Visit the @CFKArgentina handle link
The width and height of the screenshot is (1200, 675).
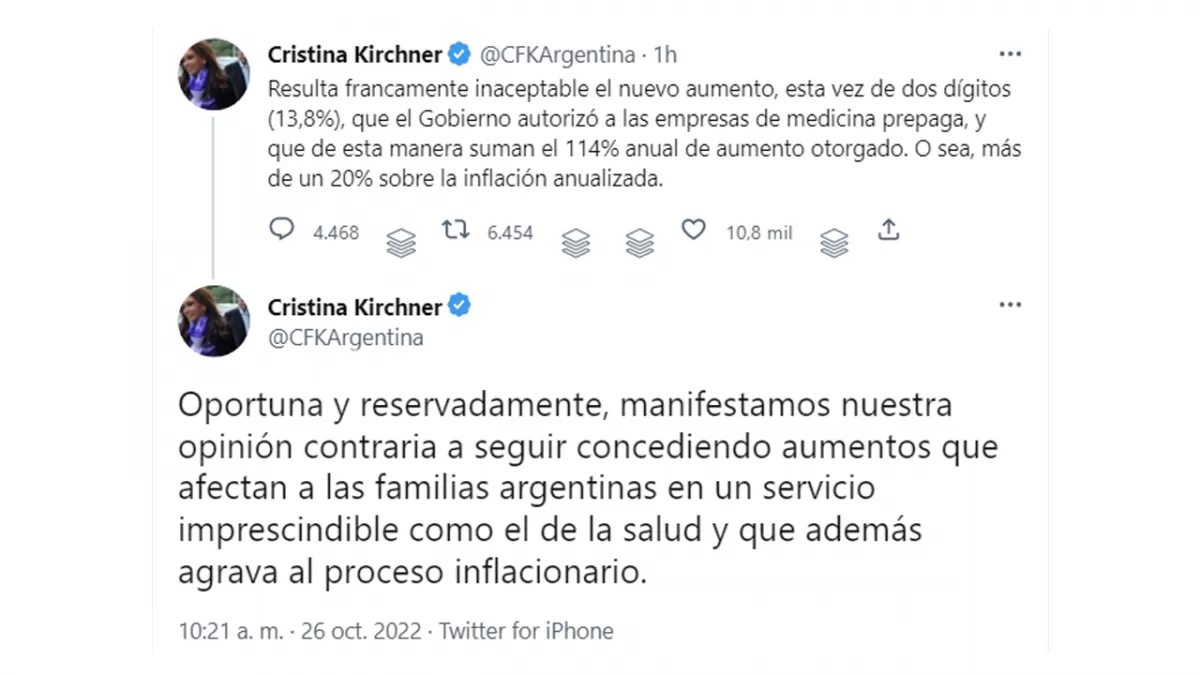click(557, 55)
